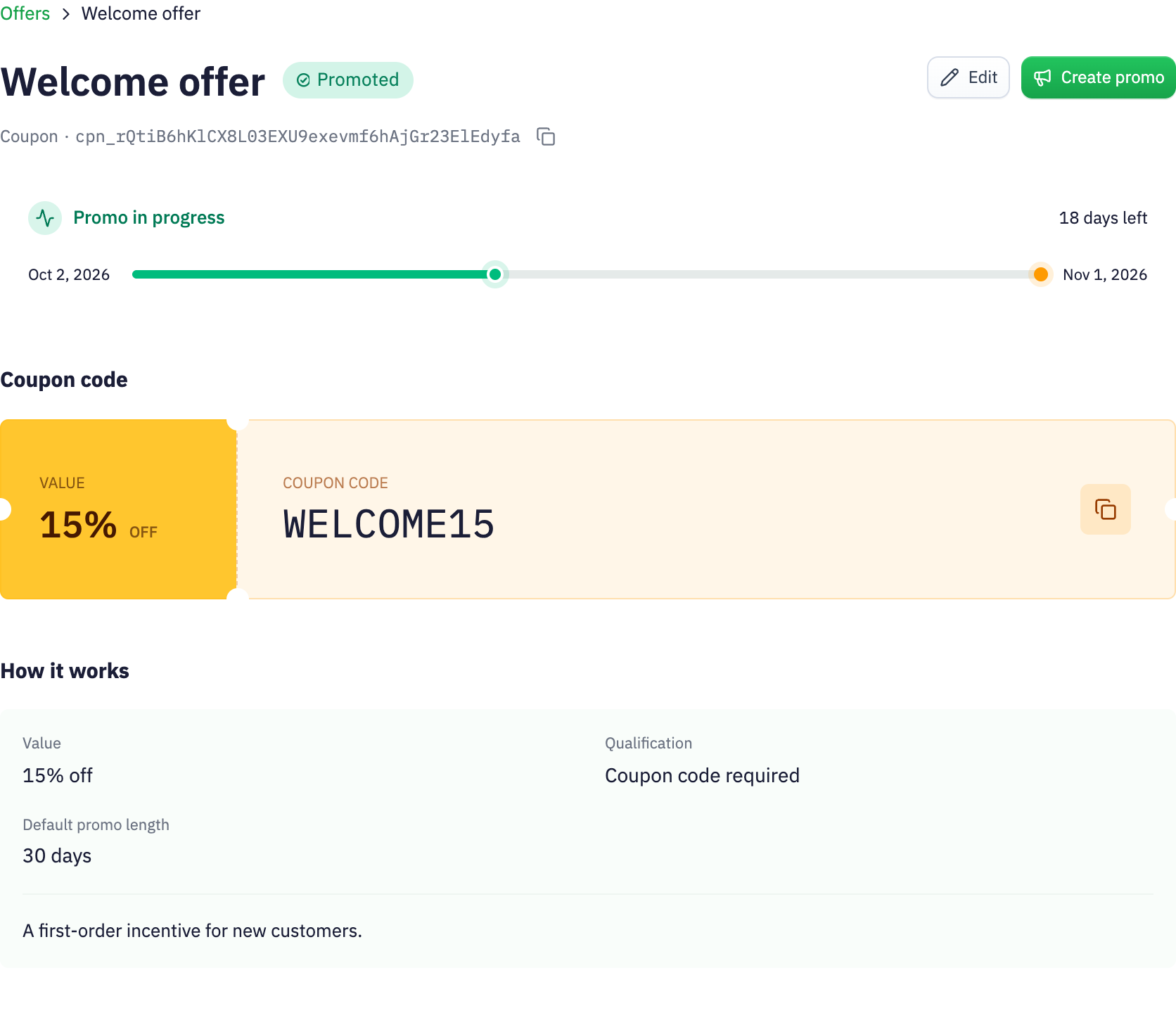The height and width of the screenshot is (1013, 1176).
Task: Click the Coupon code section heading
Action: 64,380
